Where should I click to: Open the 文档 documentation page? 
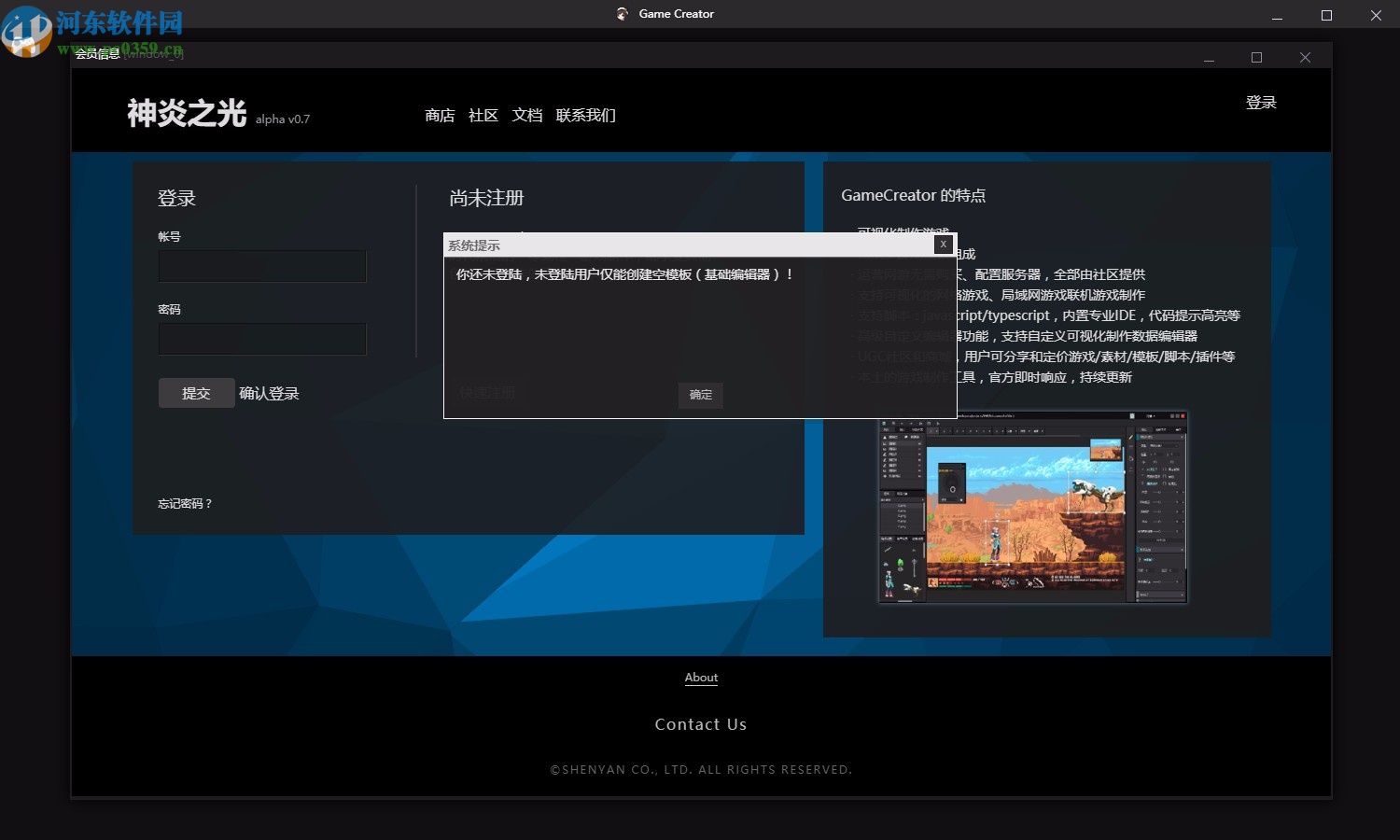(x=526, y=115)
